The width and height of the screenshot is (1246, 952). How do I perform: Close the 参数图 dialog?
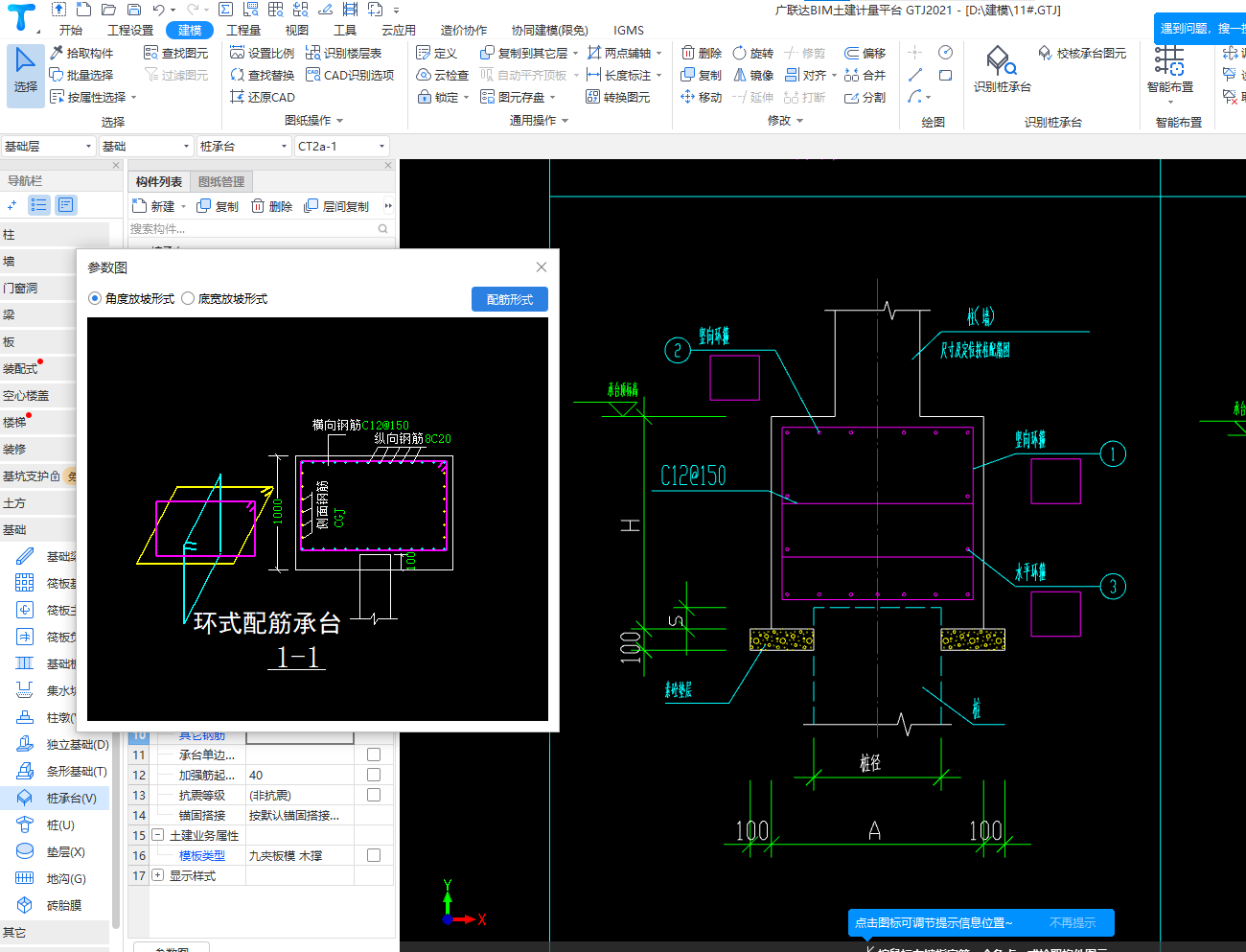[542, 267]
